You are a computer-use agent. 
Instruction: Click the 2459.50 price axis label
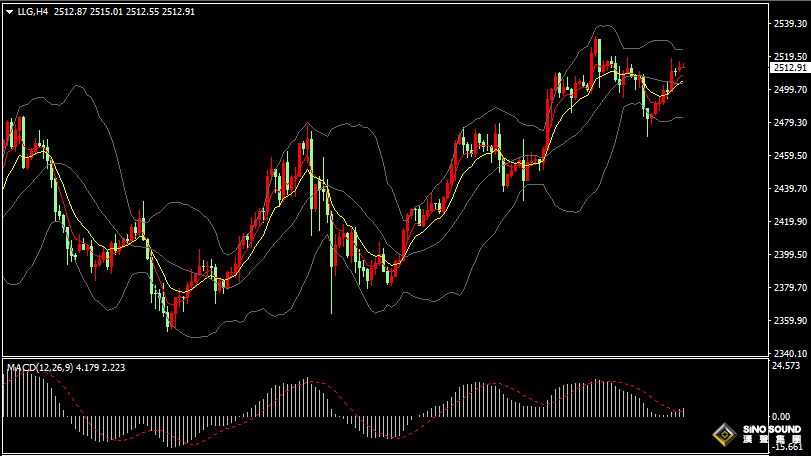pyautogui.click(x=789, y=156)
